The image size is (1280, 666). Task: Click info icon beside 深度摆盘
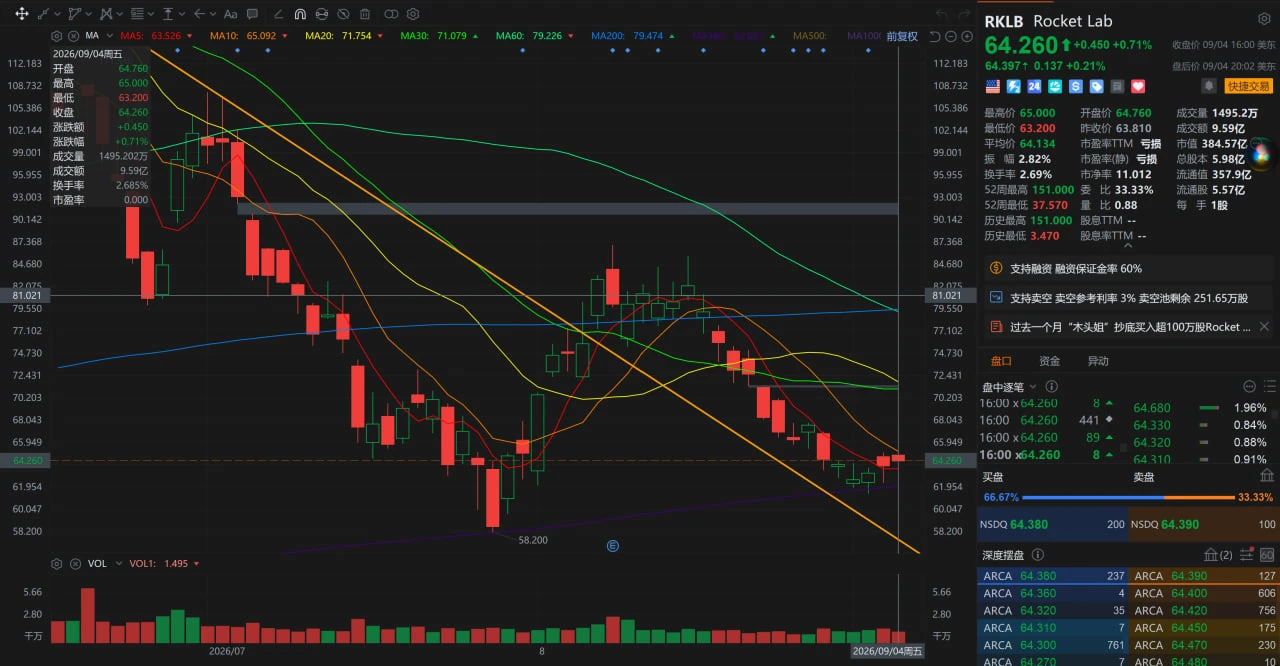click(x=1038, y=554)
